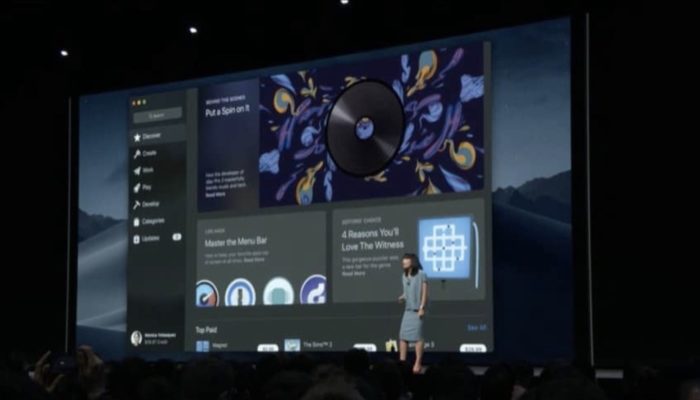Click the Top Paid section heading
700x400 pixels.
click(x=206, y=330)
